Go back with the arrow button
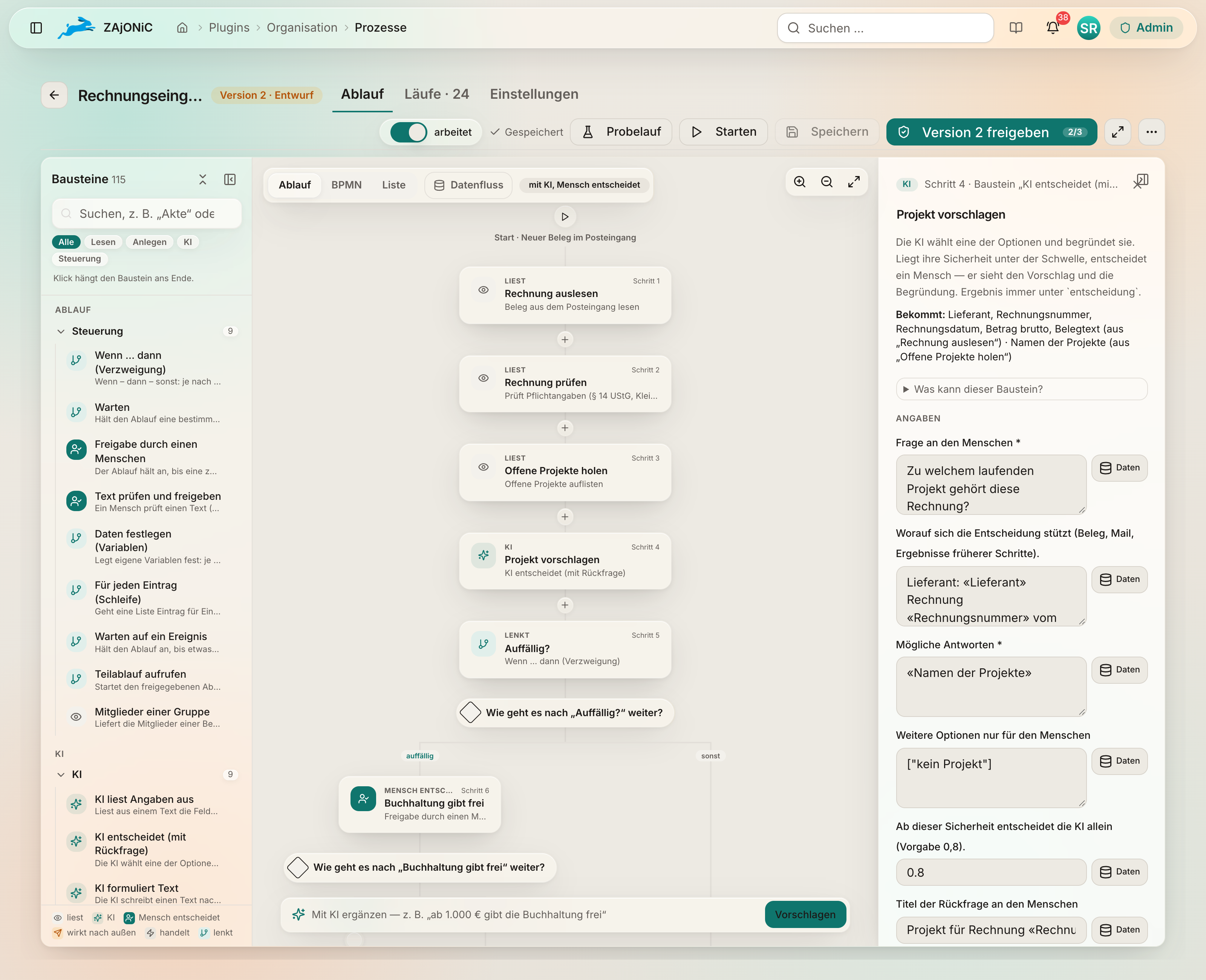The height and width of the screenshot is (980, 1206). 54,95
